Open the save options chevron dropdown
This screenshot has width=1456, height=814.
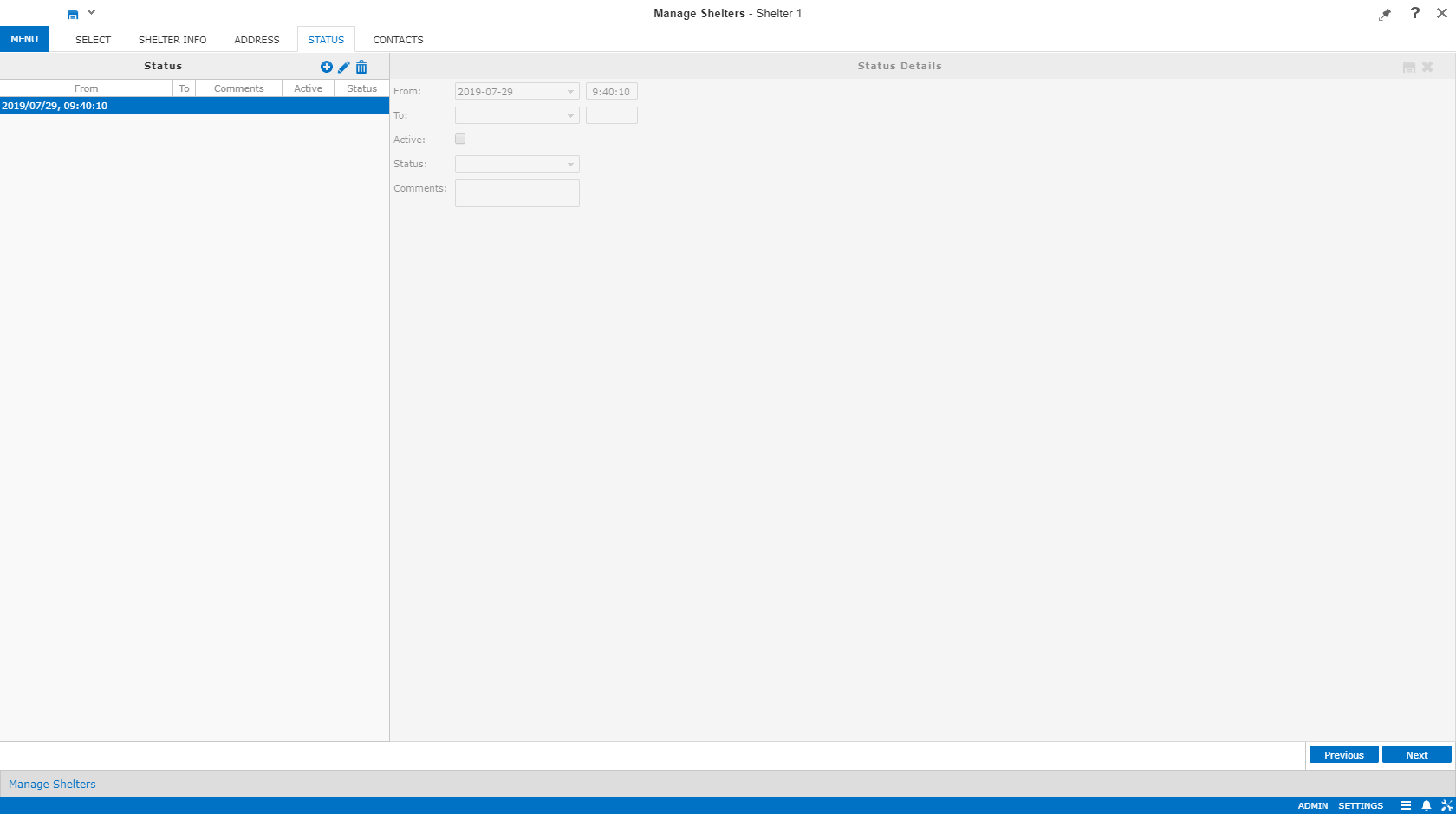click(92, 13)
